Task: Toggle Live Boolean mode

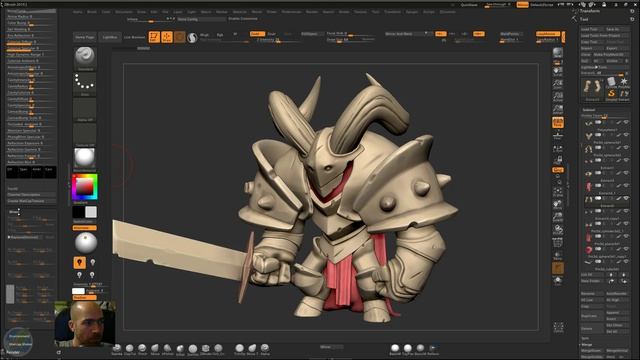Action: (134, 37)
